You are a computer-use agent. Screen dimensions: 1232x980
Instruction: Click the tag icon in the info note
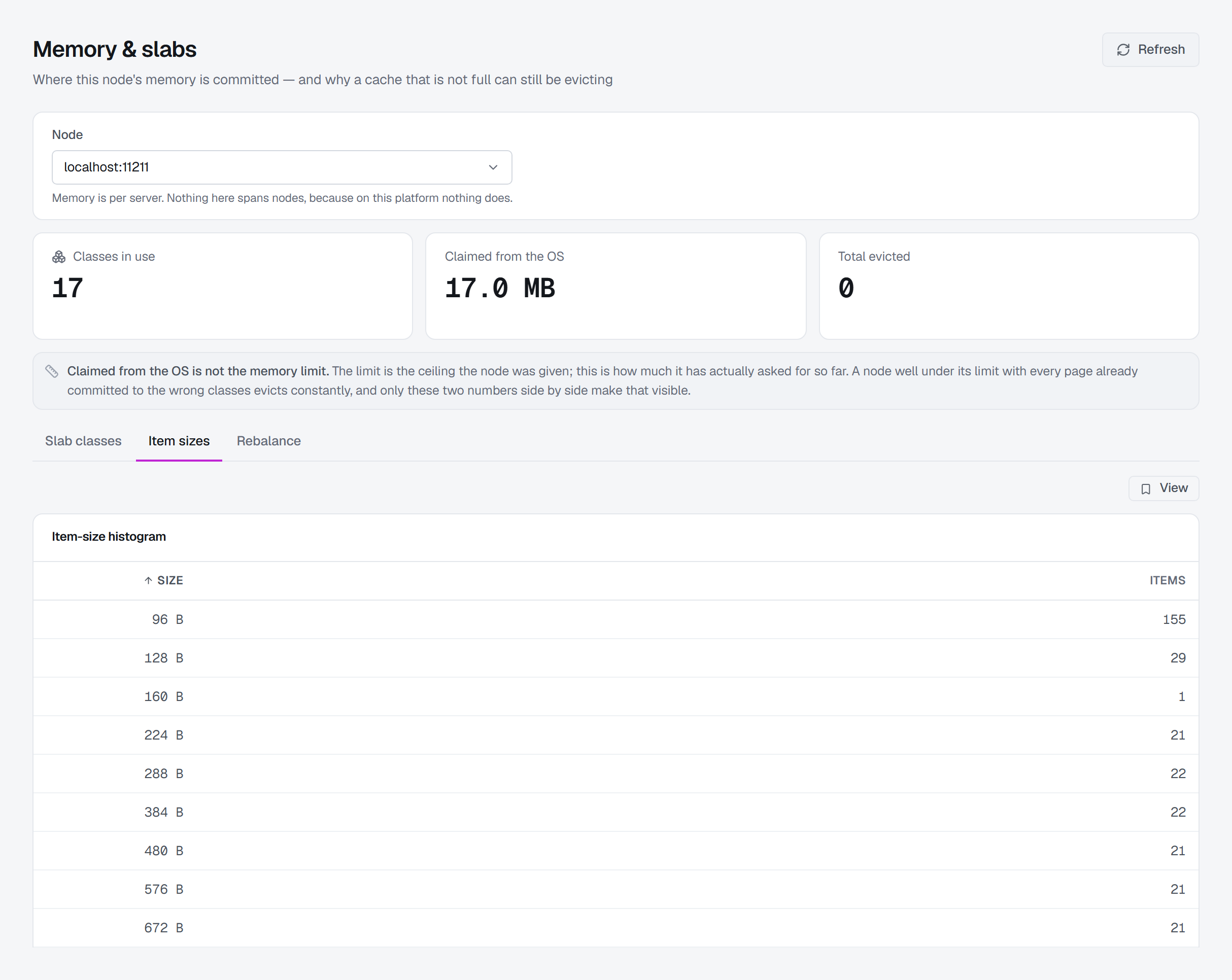coord(52,371)
